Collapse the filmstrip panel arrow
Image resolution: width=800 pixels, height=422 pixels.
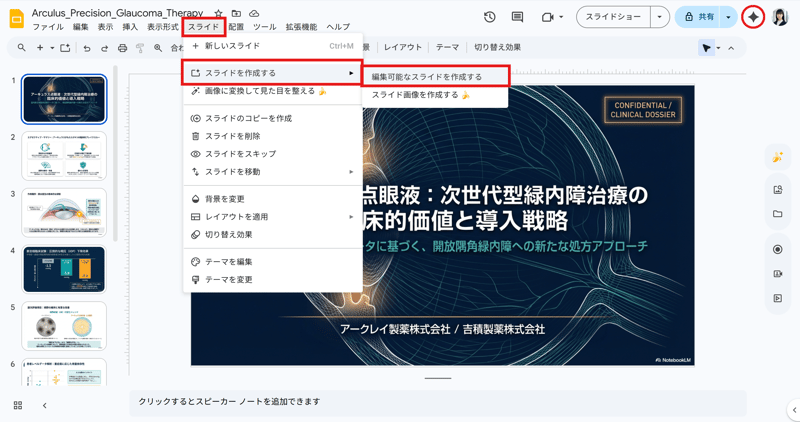pyautogui.click(x=44, y=405)
